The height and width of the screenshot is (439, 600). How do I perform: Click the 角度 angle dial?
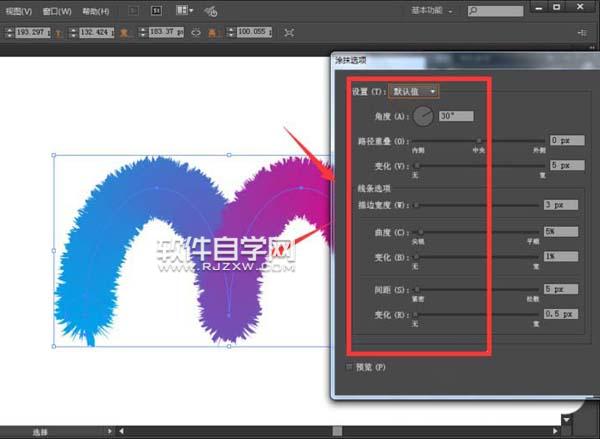point(423,116)
